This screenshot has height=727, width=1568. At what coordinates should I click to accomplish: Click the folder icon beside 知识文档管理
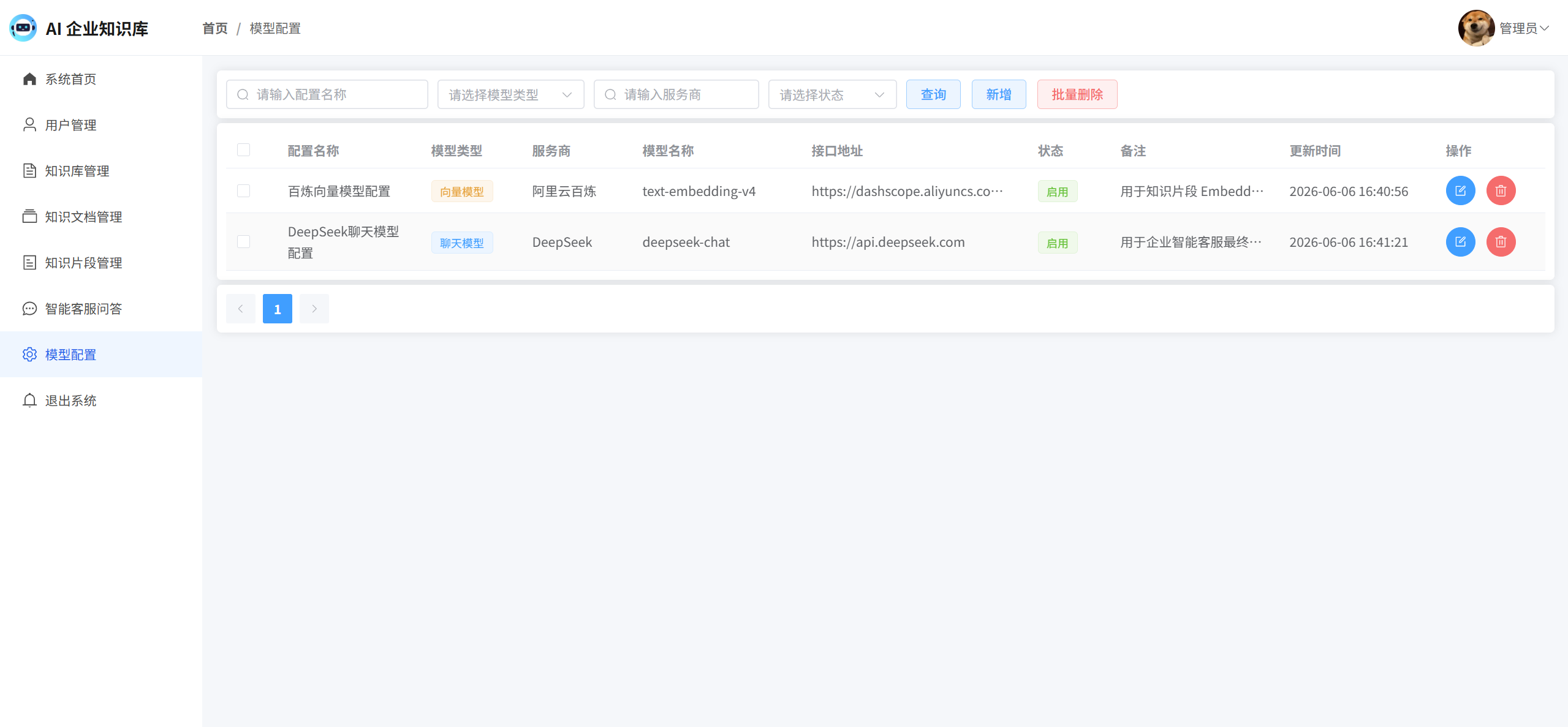(29, 217)
